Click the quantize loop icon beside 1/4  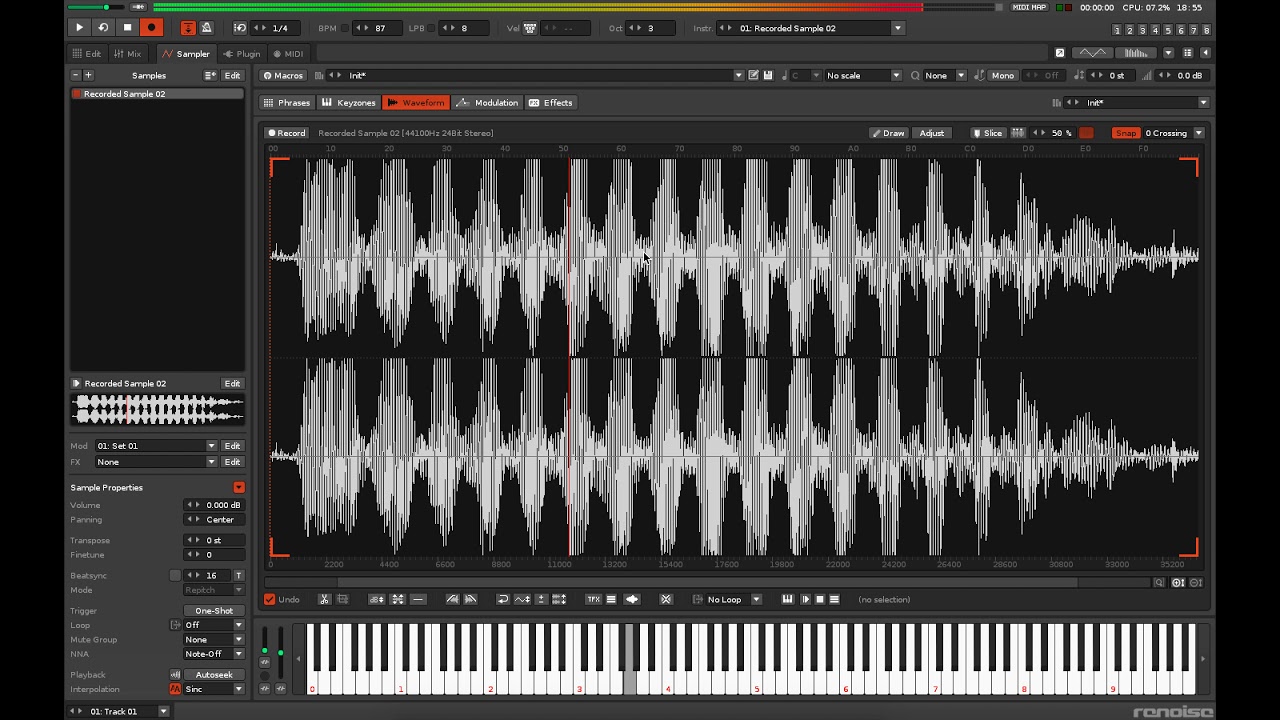(240, 28)
